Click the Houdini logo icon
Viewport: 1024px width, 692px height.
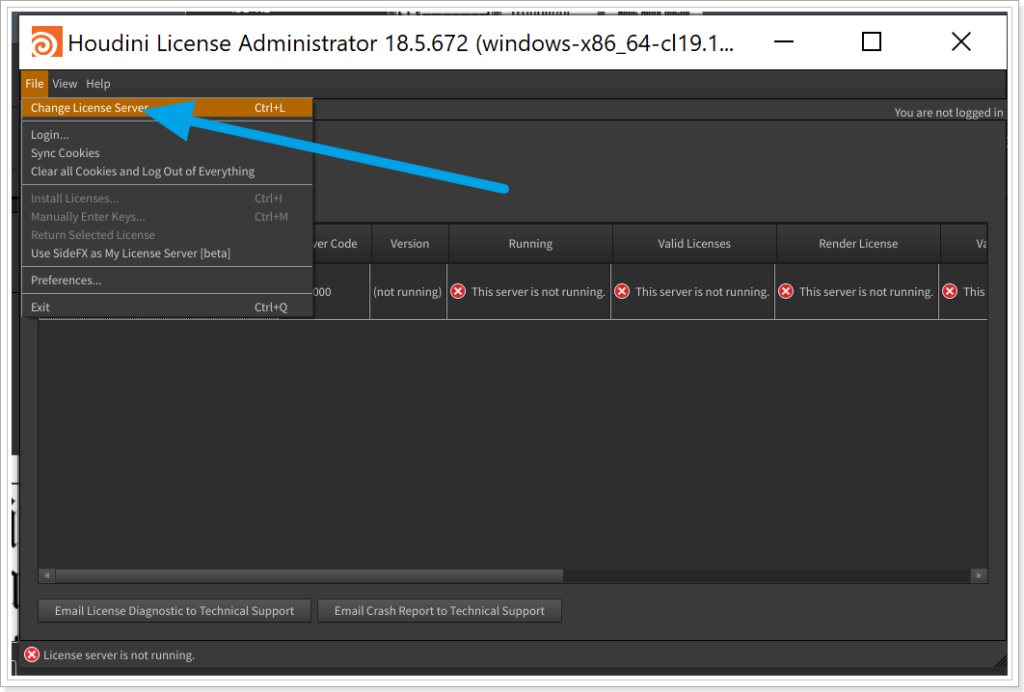tap(48, 42)
